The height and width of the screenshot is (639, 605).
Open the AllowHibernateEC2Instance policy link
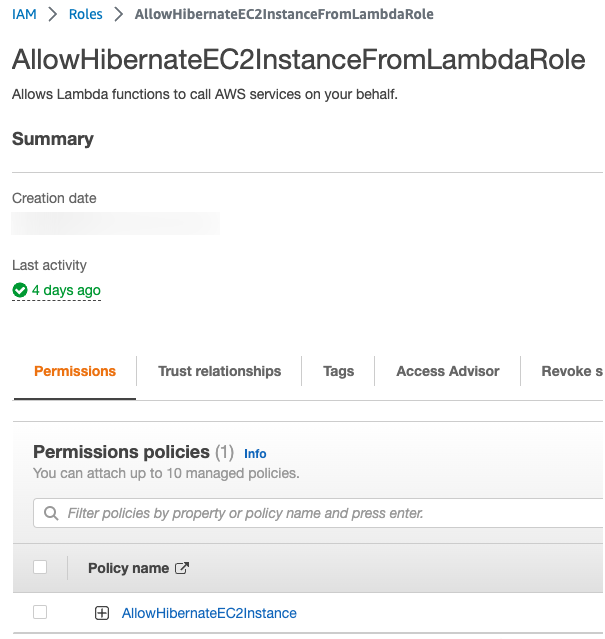(209, 613)
